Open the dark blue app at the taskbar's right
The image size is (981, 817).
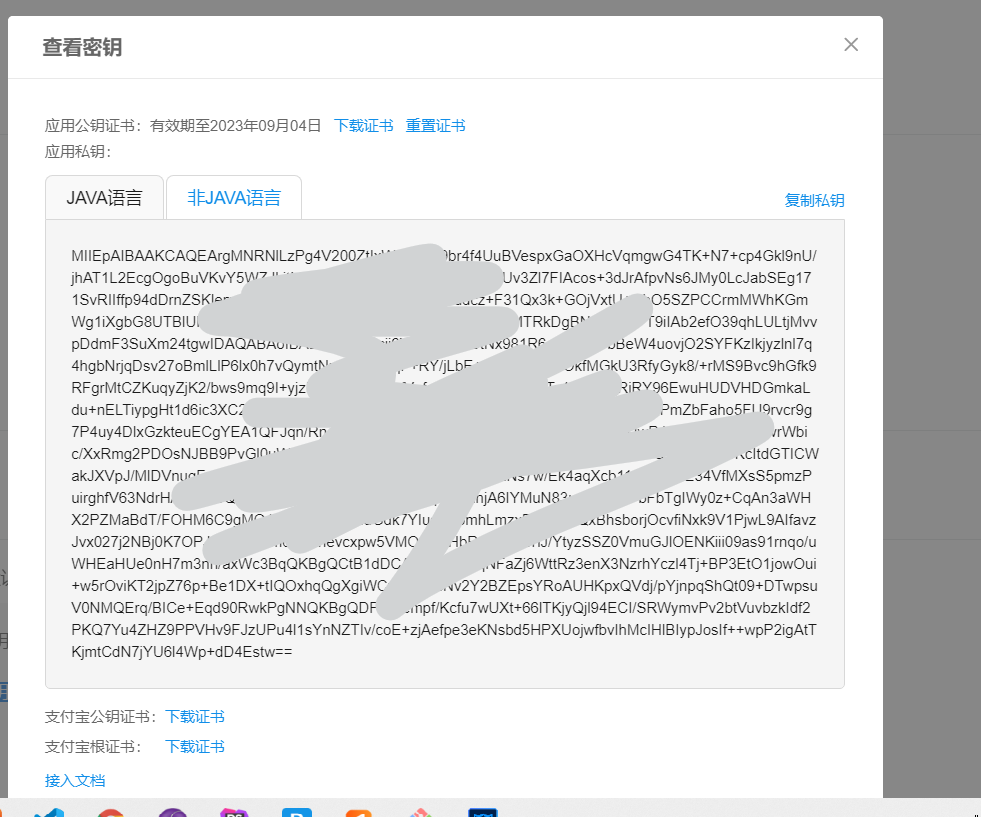(x=483, y=812)
